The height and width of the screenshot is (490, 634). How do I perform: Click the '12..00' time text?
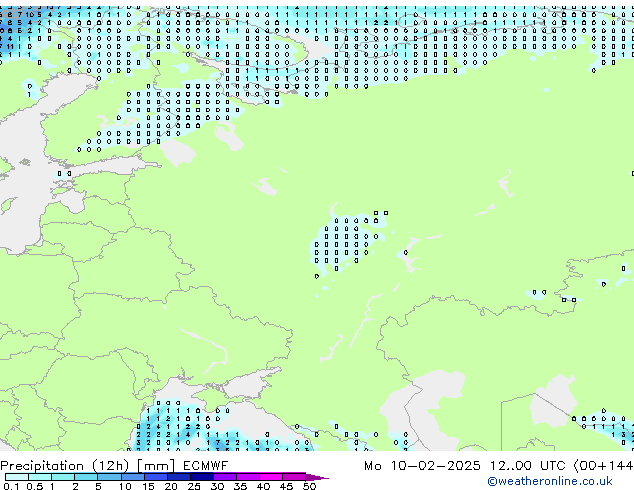(x=511, y=466)
